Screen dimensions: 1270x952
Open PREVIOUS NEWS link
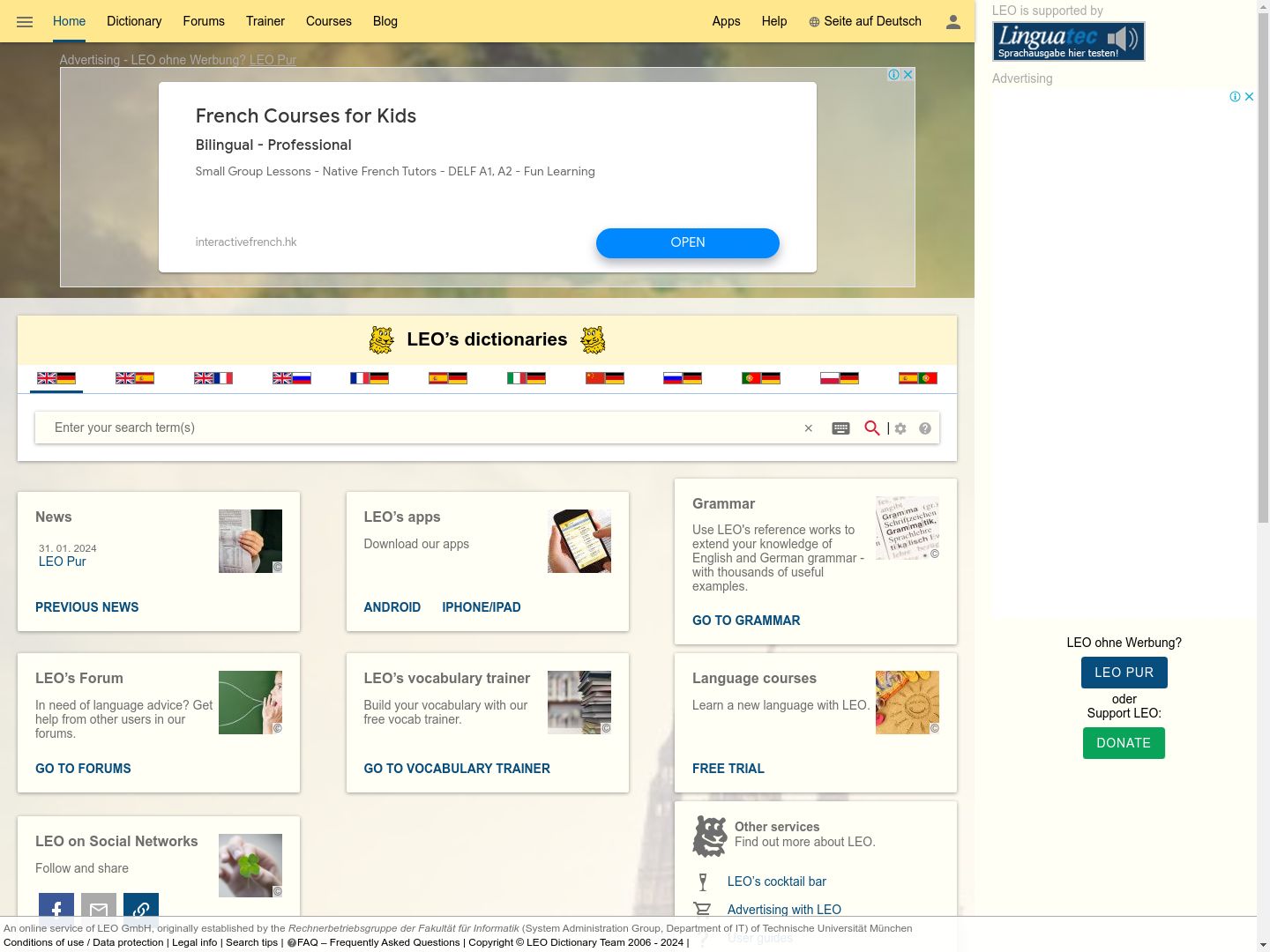tap(87, 607)
